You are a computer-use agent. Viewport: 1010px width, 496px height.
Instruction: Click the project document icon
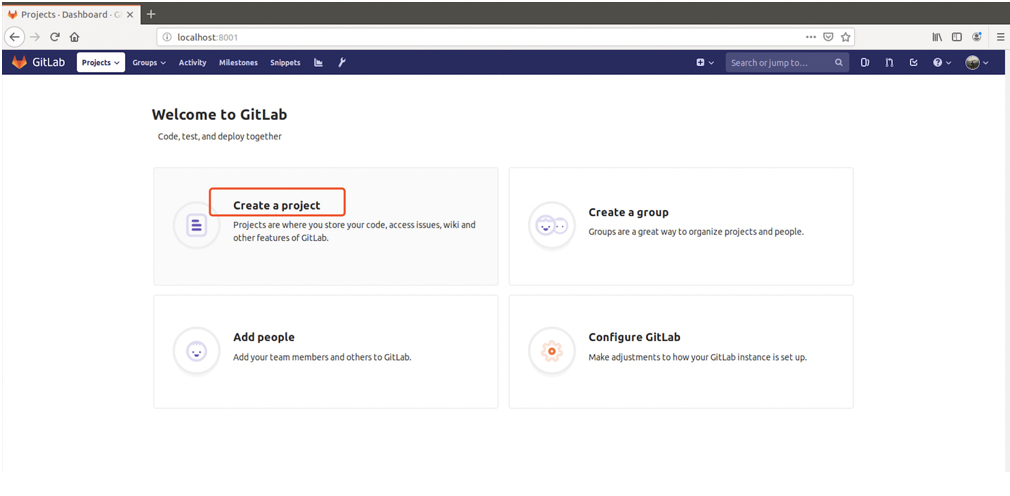coord(196,225)
